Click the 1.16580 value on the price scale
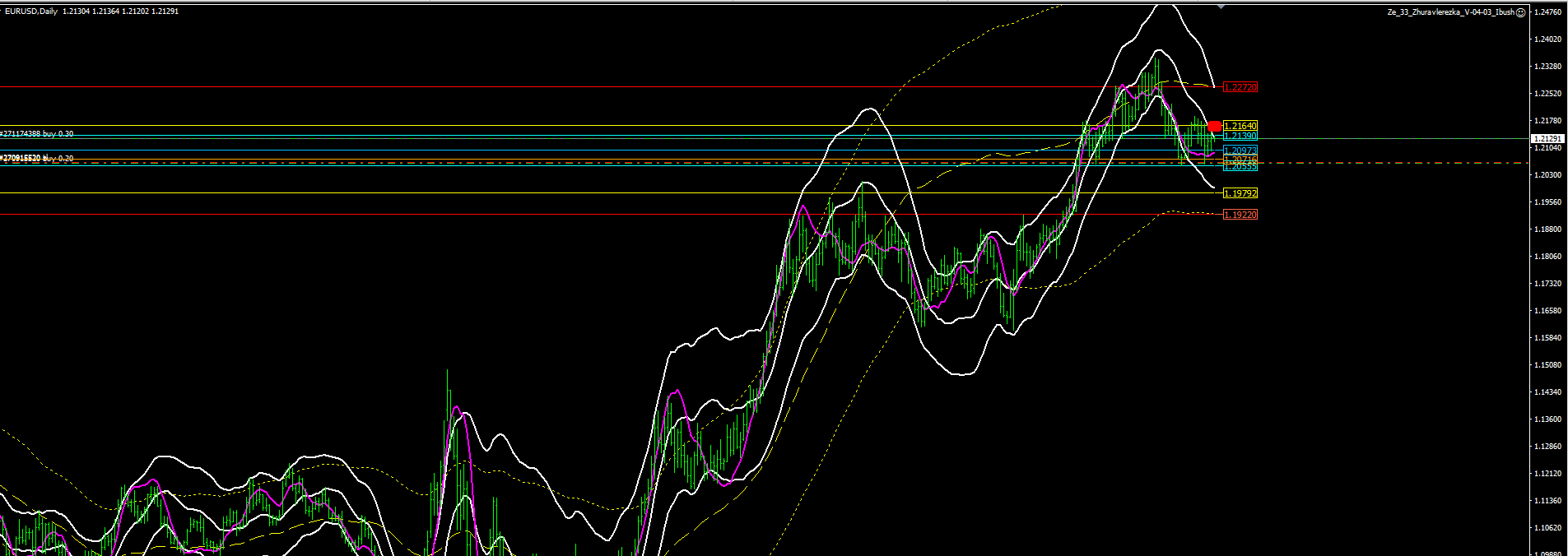Screen dimensions: 1568x556 click(x=1549, y=311)
